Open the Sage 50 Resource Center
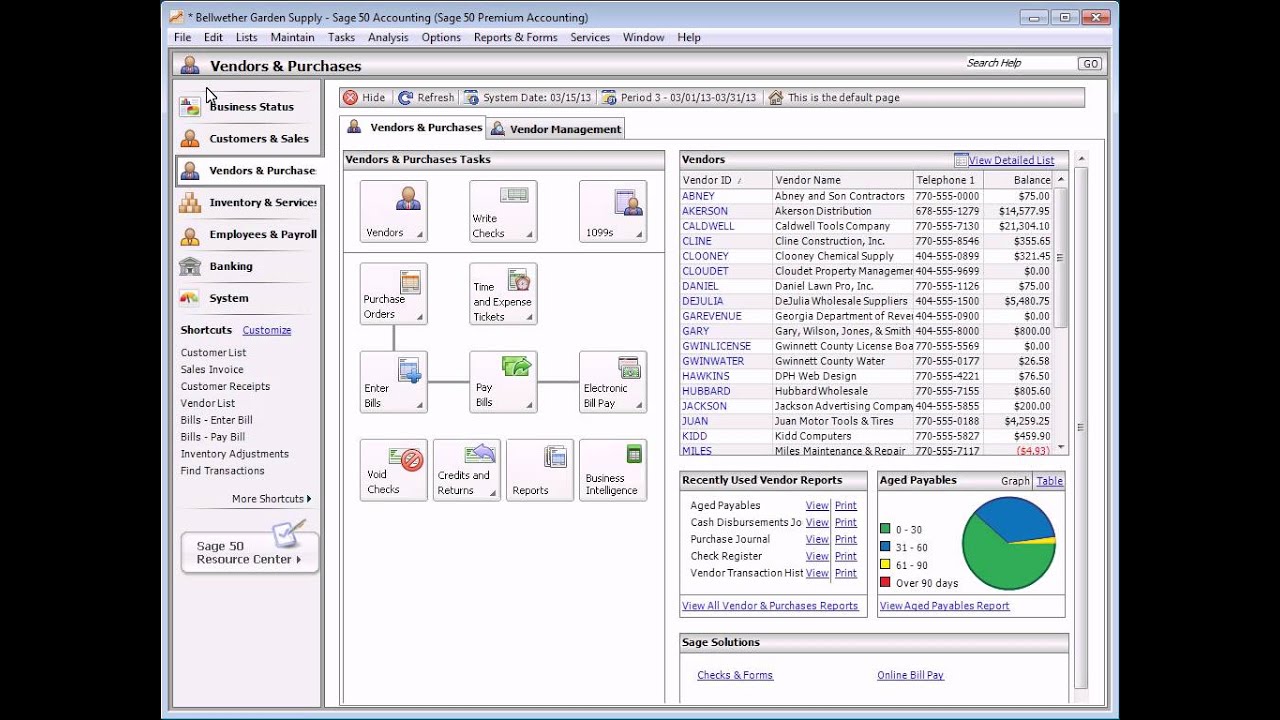The width and height of the screenshot is (1280, 720). click(x=249, y=552)
